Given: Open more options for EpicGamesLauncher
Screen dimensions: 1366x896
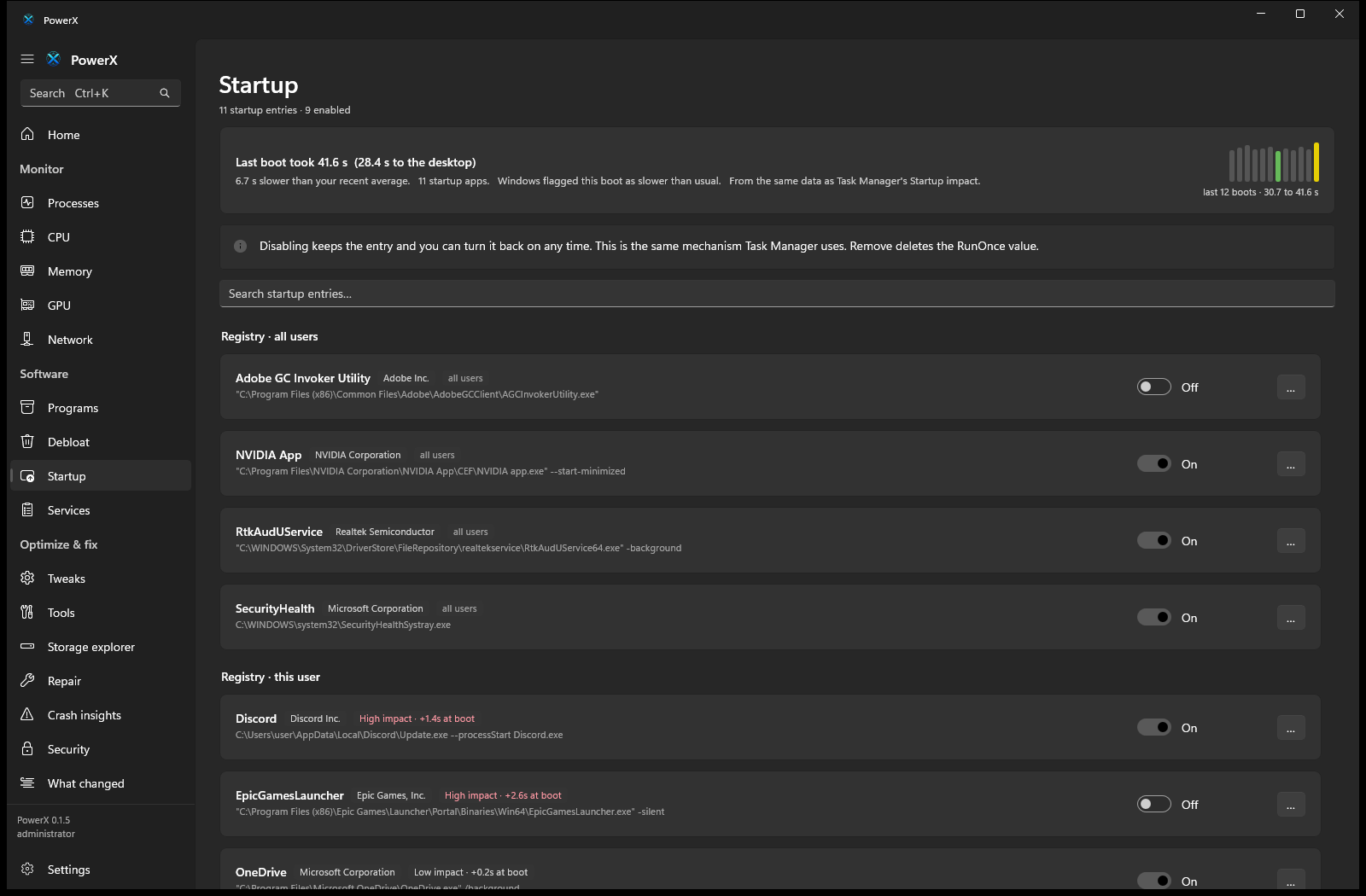Looking at the screenshot, I should click(1291, 805).
